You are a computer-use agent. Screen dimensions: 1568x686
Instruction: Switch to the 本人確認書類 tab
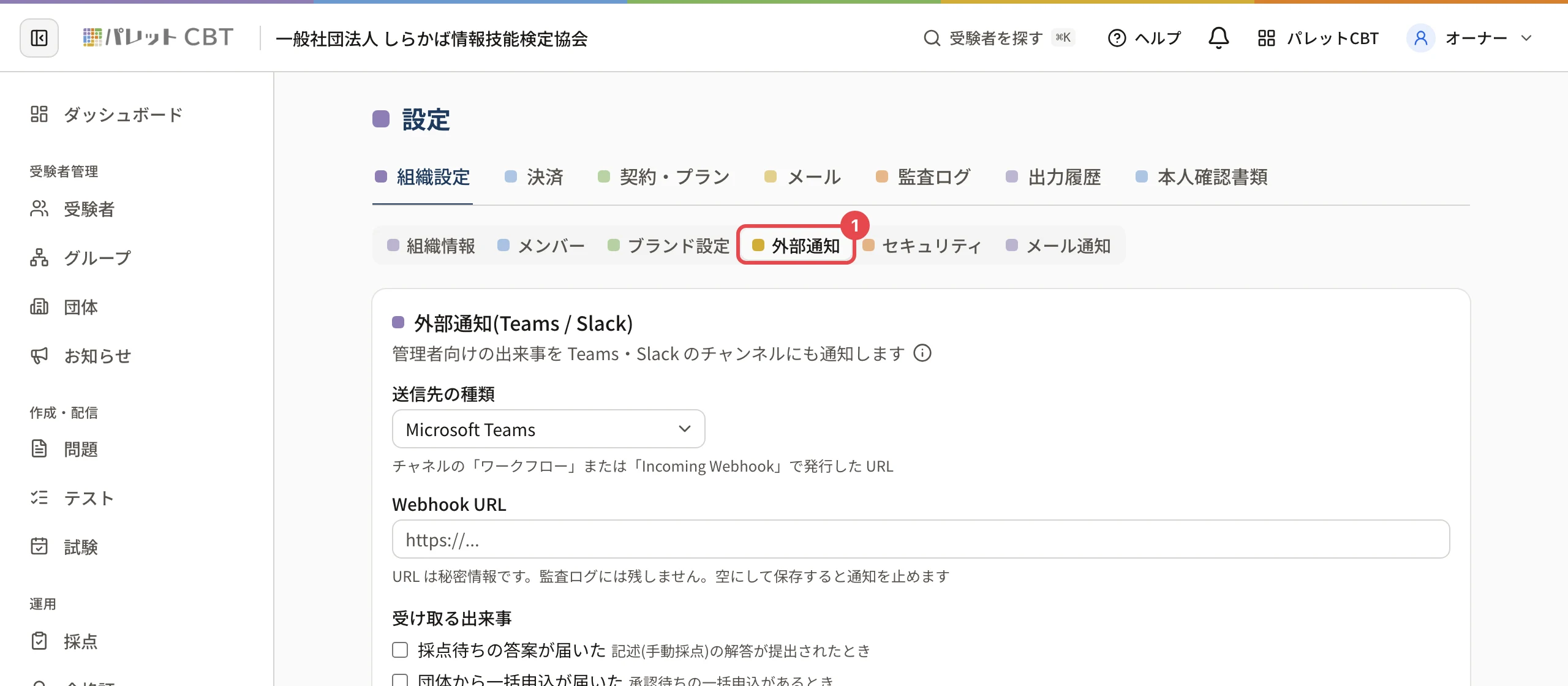click(x=1202, y=177)
